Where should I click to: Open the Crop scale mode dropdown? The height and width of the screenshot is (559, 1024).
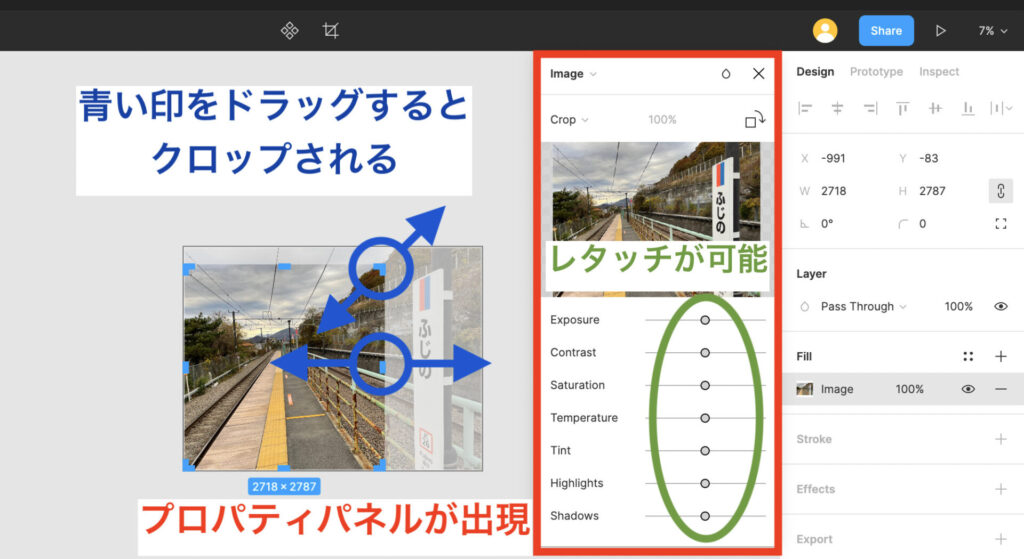coord(569,120)
